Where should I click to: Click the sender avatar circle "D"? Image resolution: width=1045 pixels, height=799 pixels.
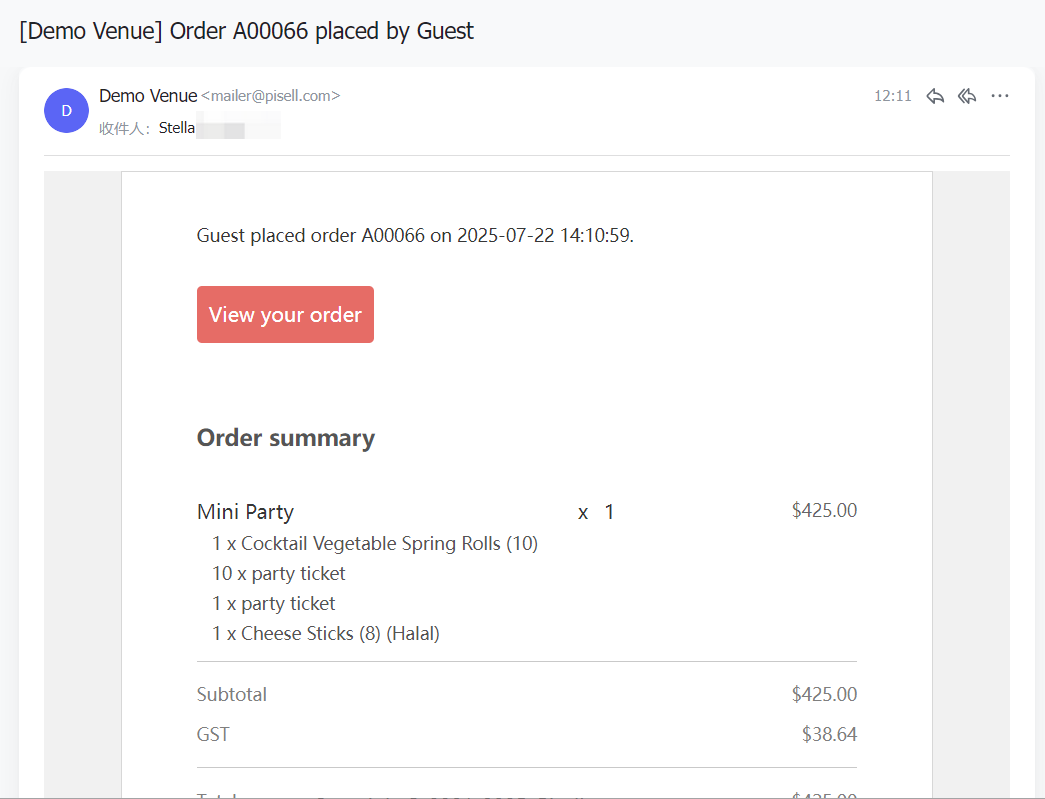pos(66,111)
